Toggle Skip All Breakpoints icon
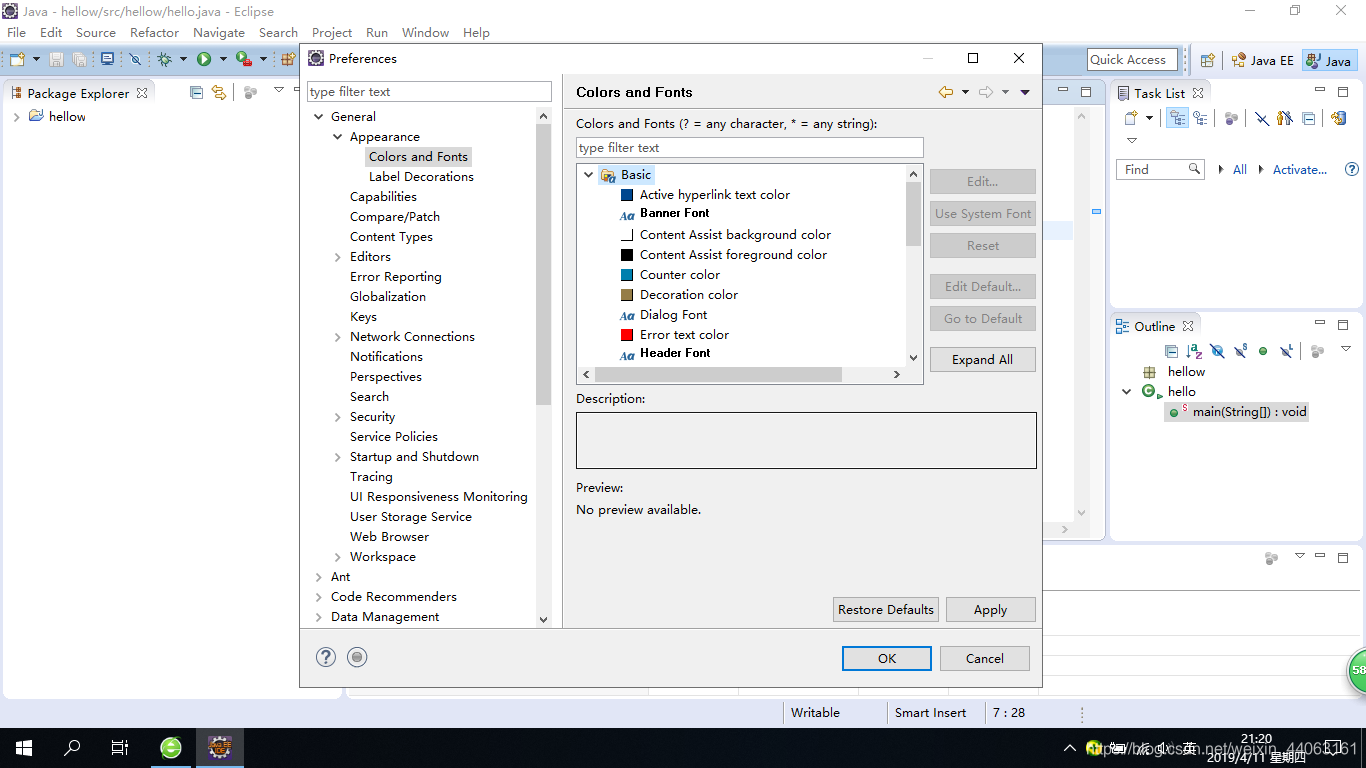Image resolution: width=1366 pixels, height=768 pixels. [x=136, y=60]
